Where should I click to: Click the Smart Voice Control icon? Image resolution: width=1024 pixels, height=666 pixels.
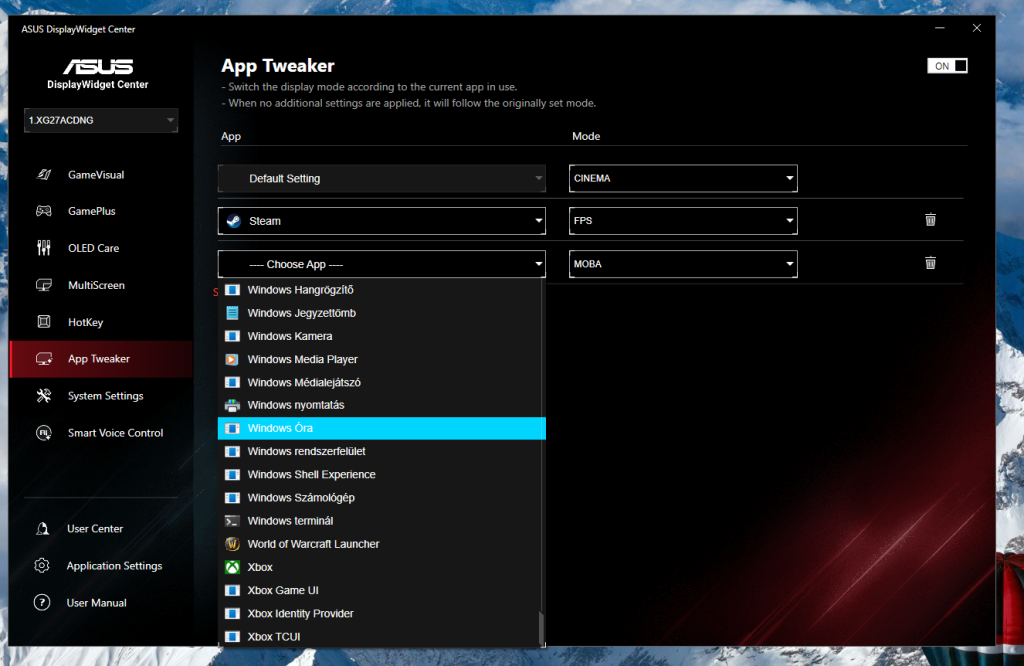[43, 433]
